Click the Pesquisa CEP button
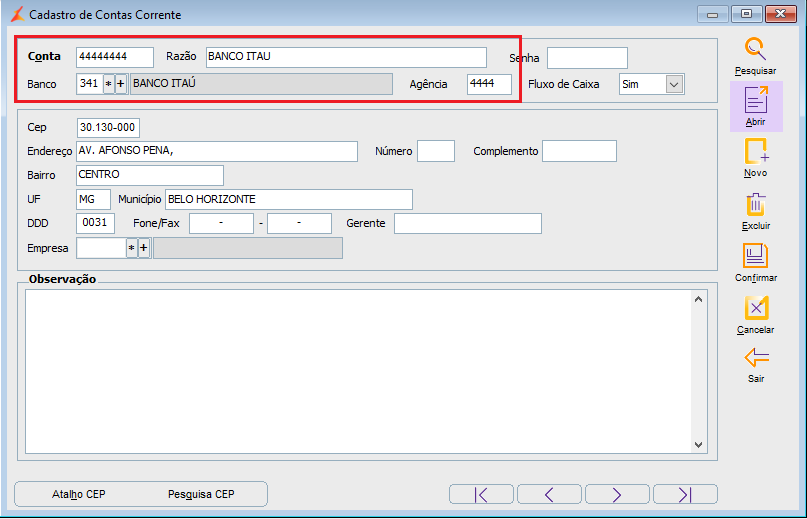Image resolution: width=807 pixels, height=519 pixels. pos(201,494)
